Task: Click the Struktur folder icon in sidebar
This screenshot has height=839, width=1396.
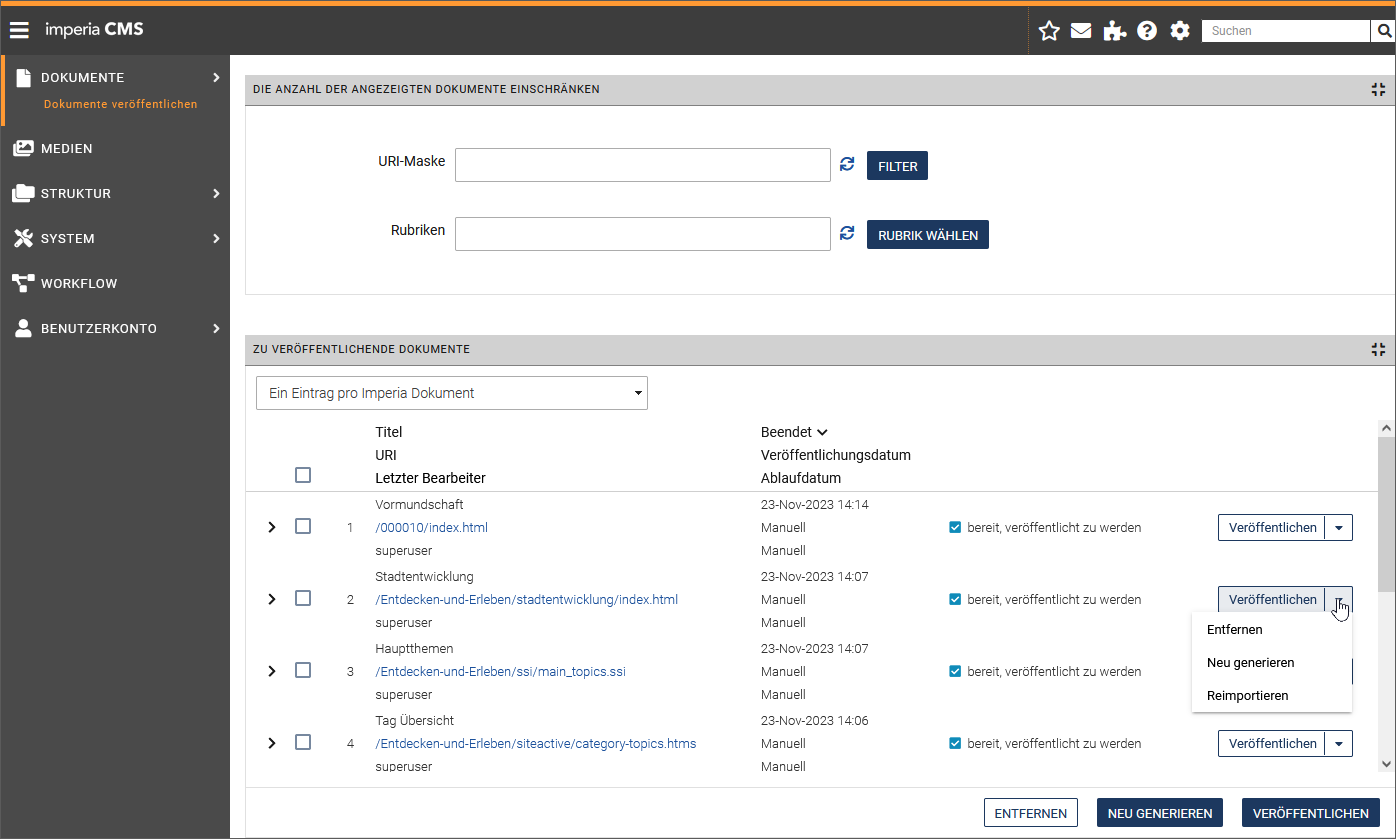Action: (x=24, y=193)
